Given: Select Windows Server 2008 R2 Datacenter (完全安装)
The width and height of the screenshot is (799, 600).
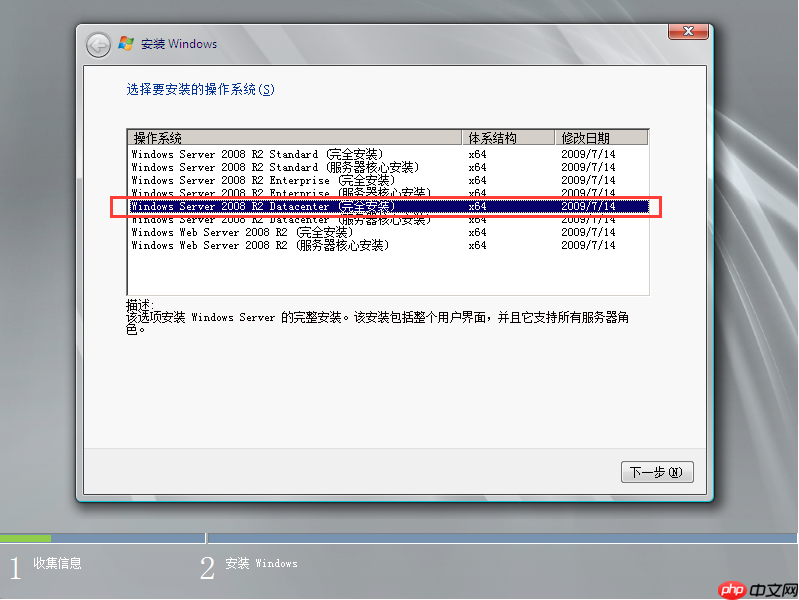Looking at the screenshot, I should click(x=388, y=206).
